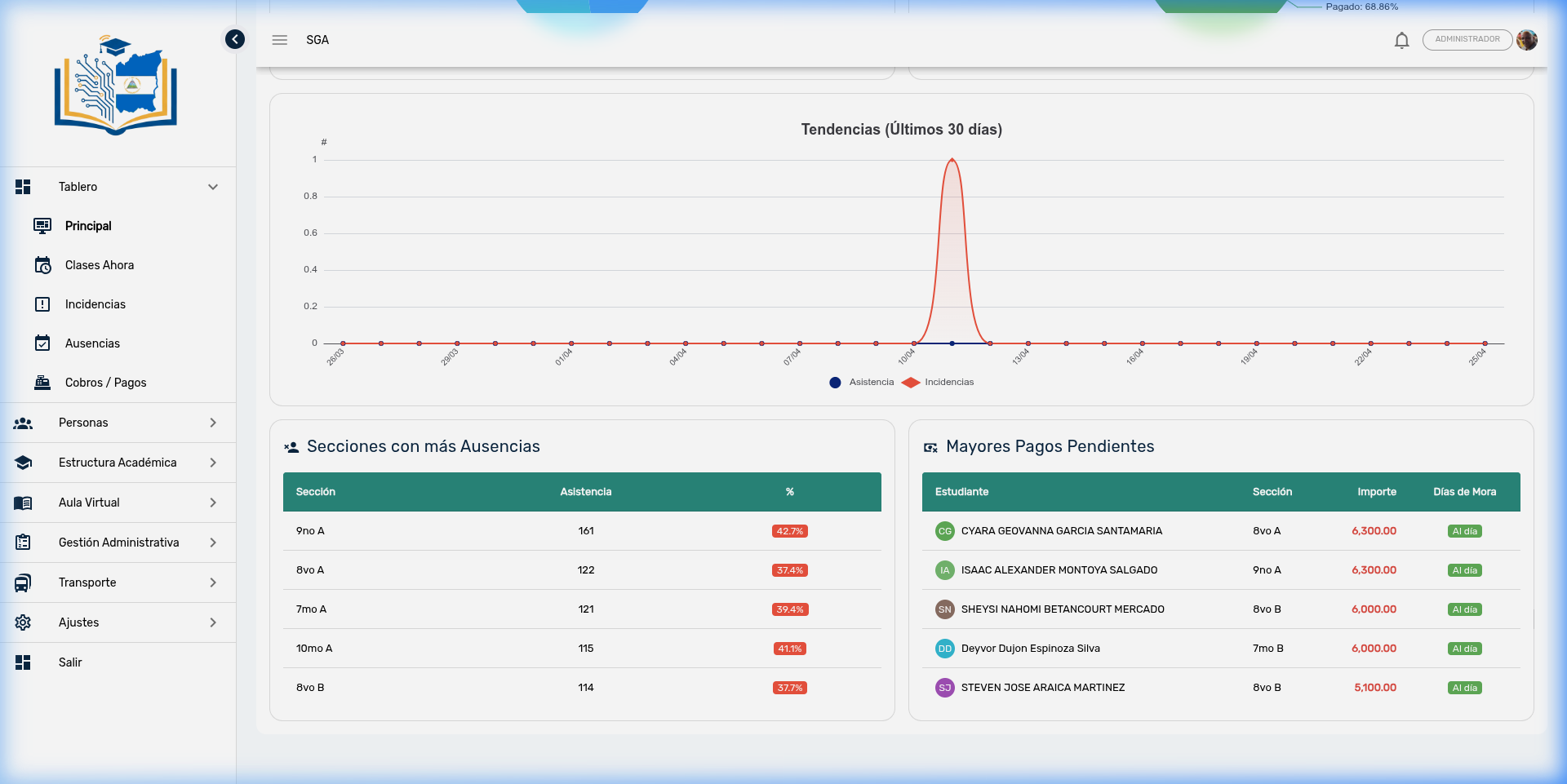Image resolution: width=1567 pixels, height=784 pixels.
Task: Click the Clases Ahora calendar-clock icon
Action: click(42, 265)
